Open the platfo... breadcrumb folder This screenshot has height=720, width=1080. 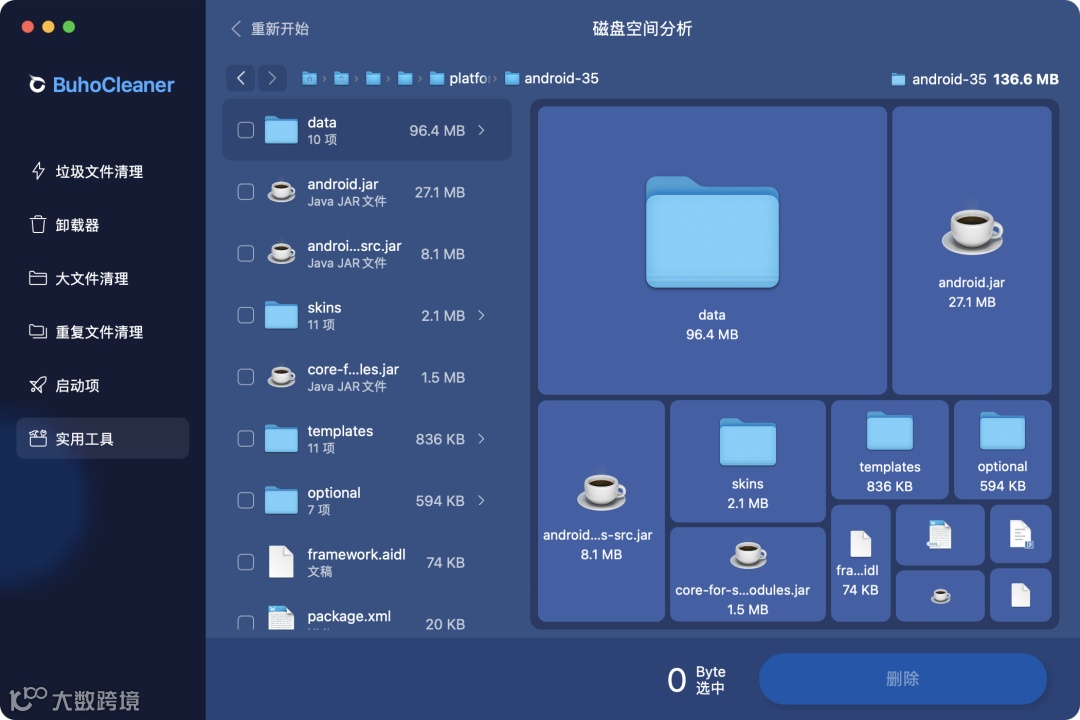click(460, 79)
